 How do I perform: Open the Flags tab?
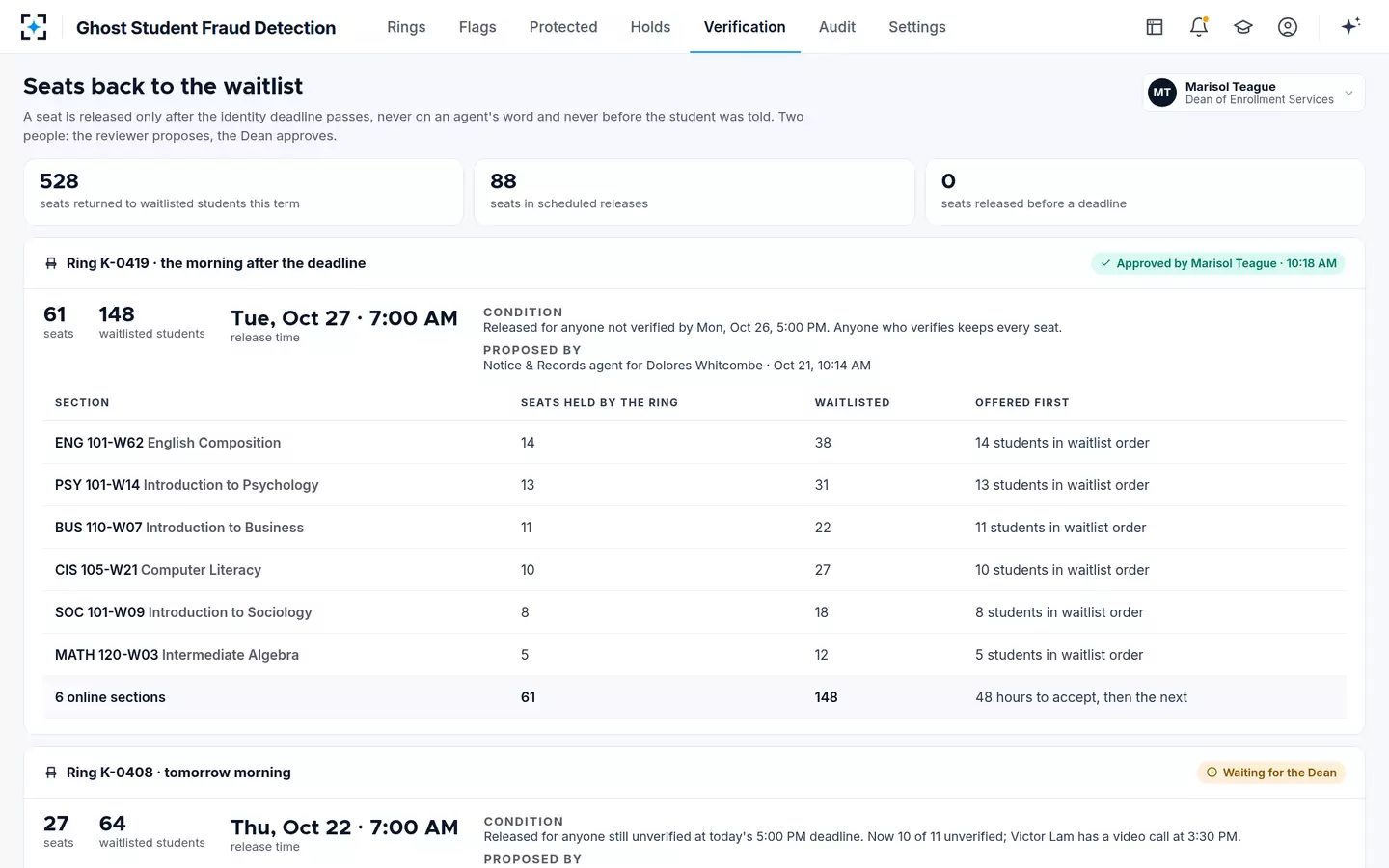(477, 27)
